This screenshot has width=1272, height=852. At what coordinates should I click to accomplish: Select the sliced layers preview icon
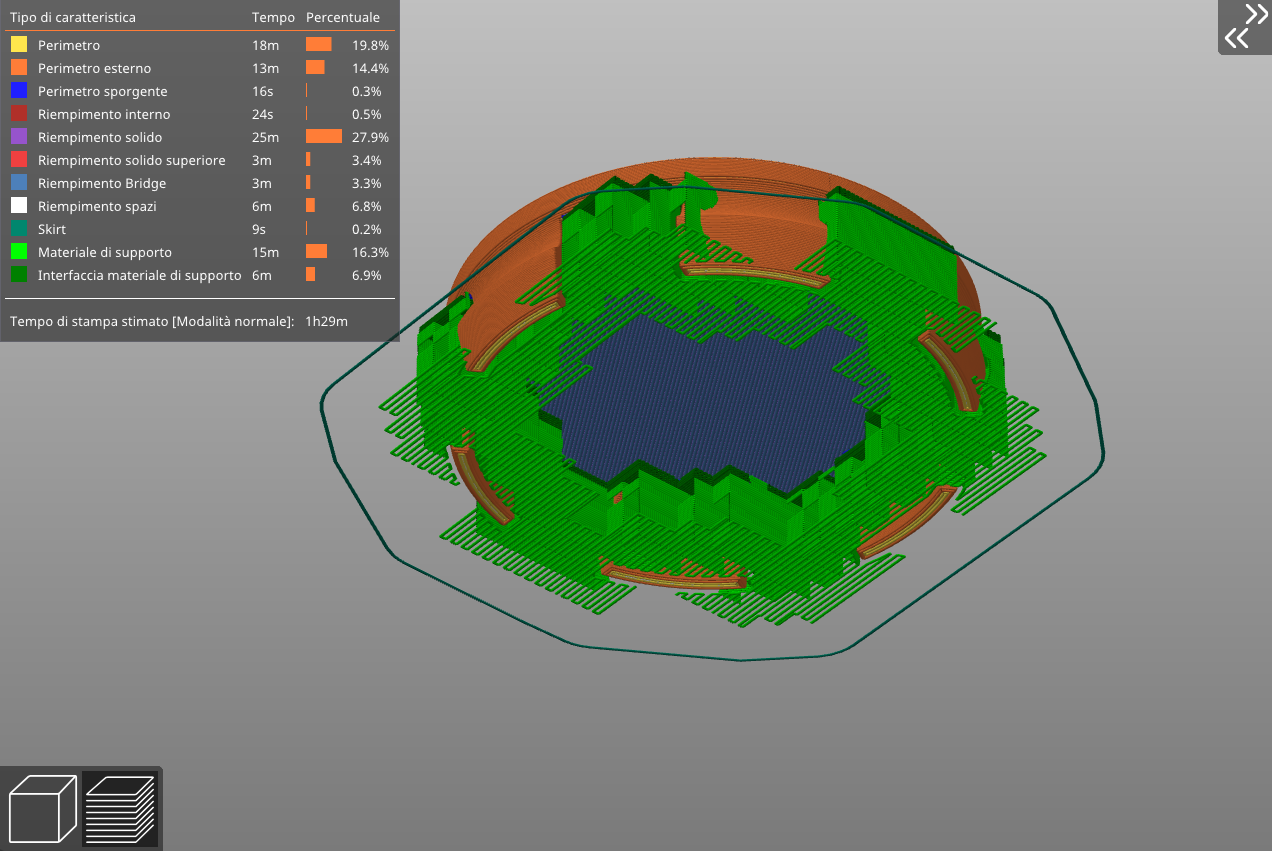click(x=120, y=808)
